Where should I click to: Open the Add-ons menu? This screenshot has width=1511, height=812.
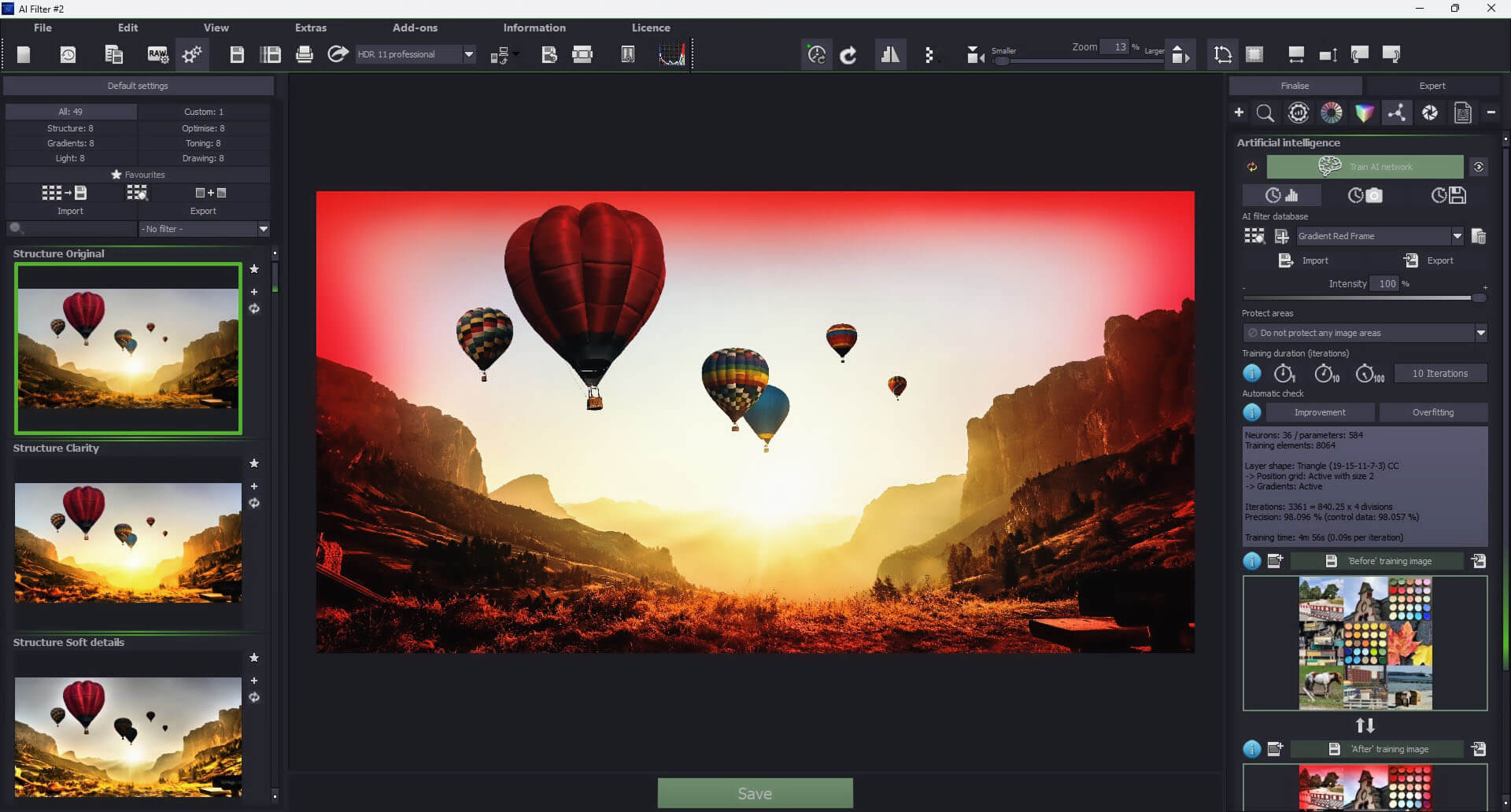[415, 28]
